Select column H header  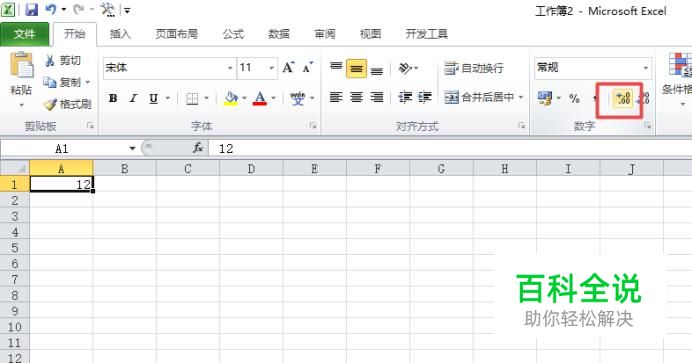click(x=504, y=169)
